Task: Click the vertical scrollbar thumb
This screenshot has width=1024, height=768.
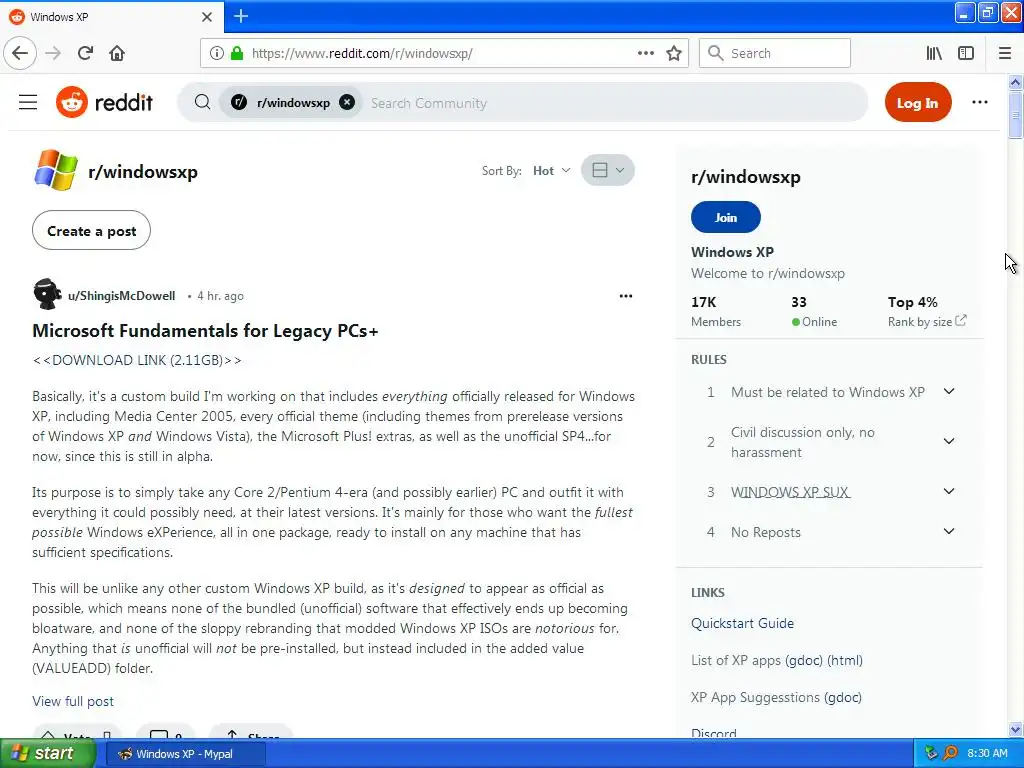Action: tap(1015, 115)
